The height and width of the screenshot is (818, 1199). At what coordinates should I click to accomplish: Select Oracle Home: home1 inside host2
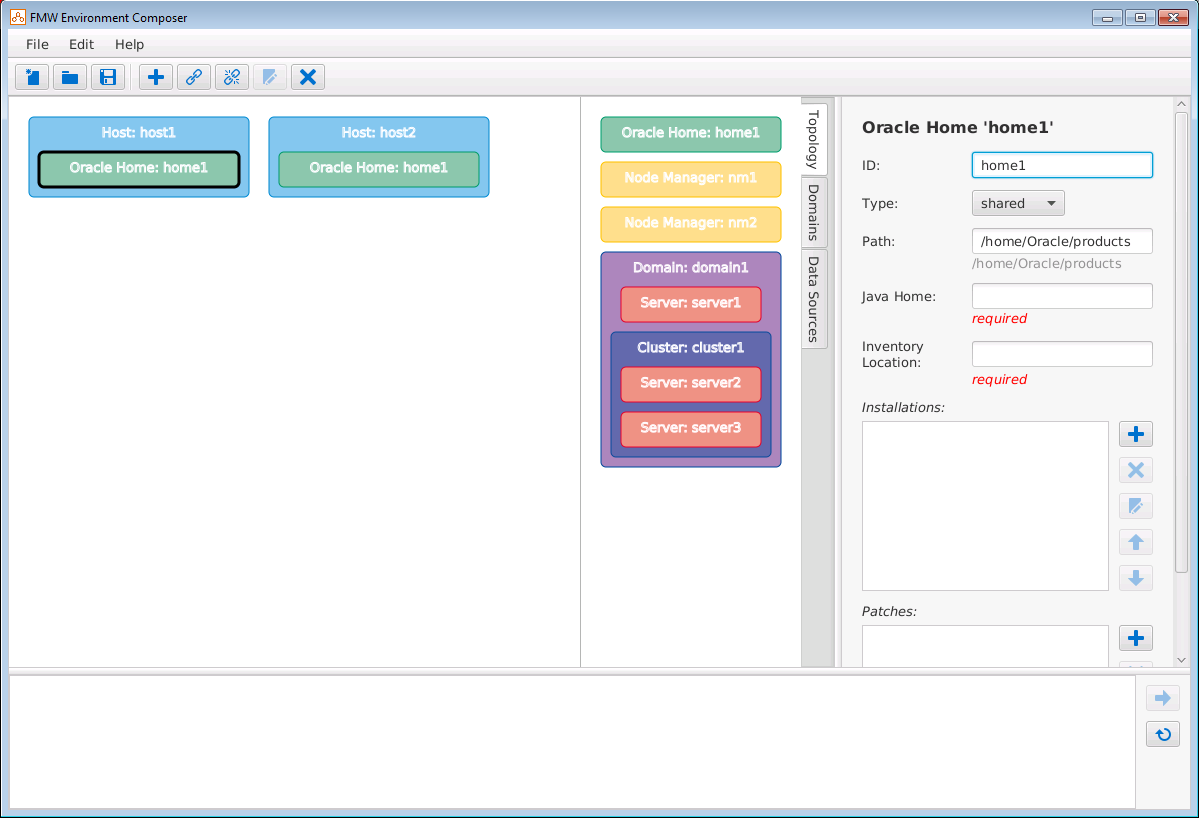point(379,168)
